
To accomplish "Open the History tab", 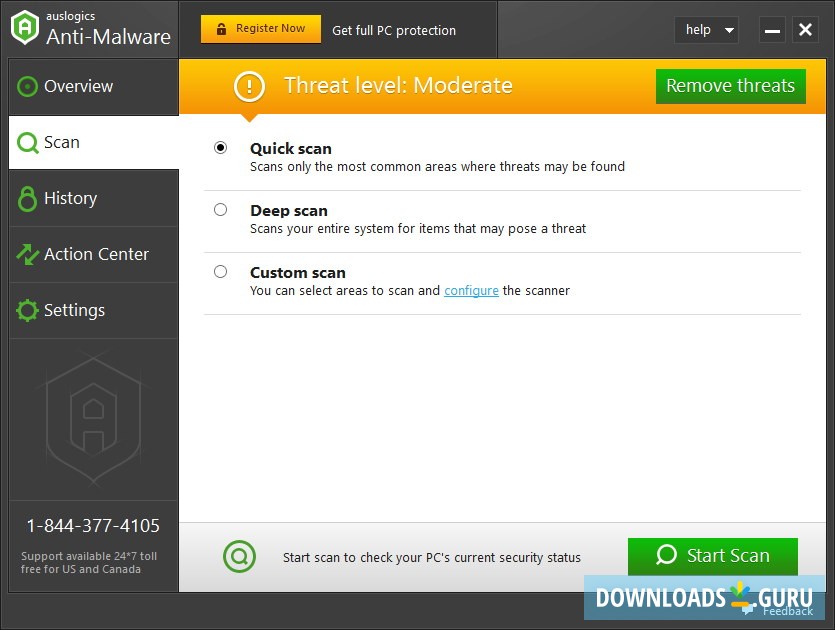I will click(x=94, y=199).
